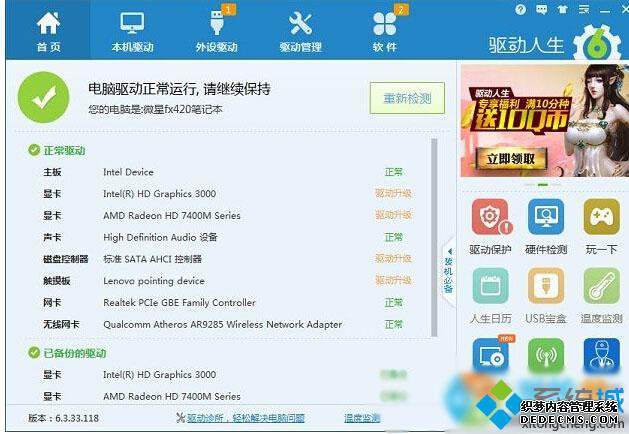This screenshot has width=629, height=434.
Task: Open the New monitor-and-disc tool icon
Action: (491, 355)
